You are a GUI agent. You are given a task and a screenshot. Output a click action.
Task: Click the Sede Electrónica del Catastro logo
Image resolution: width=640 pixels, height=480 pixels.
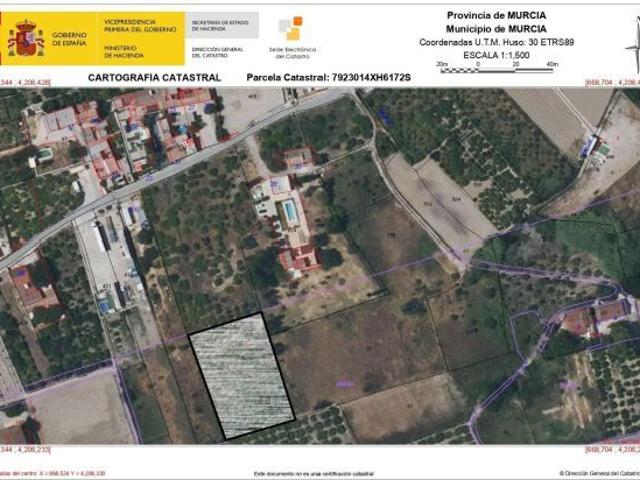point(290,38)
